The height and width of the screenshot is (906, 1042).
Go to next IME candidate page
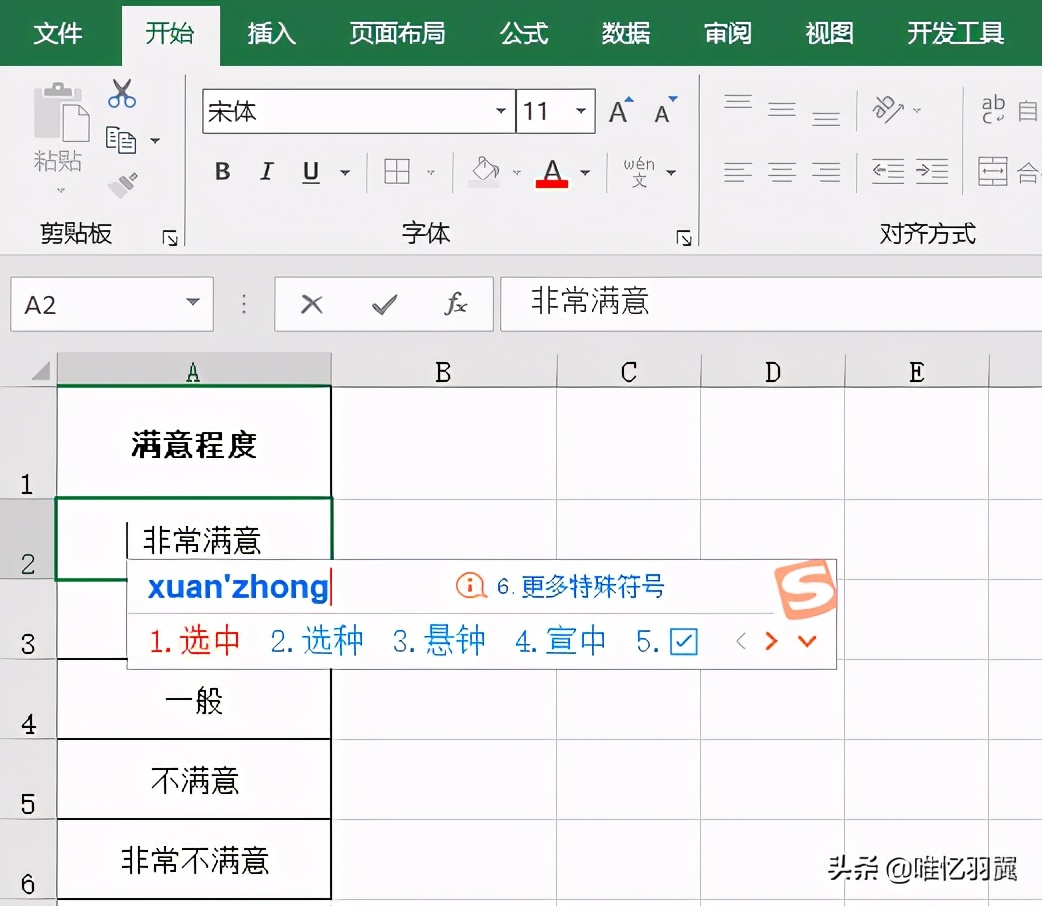point(771,641)
